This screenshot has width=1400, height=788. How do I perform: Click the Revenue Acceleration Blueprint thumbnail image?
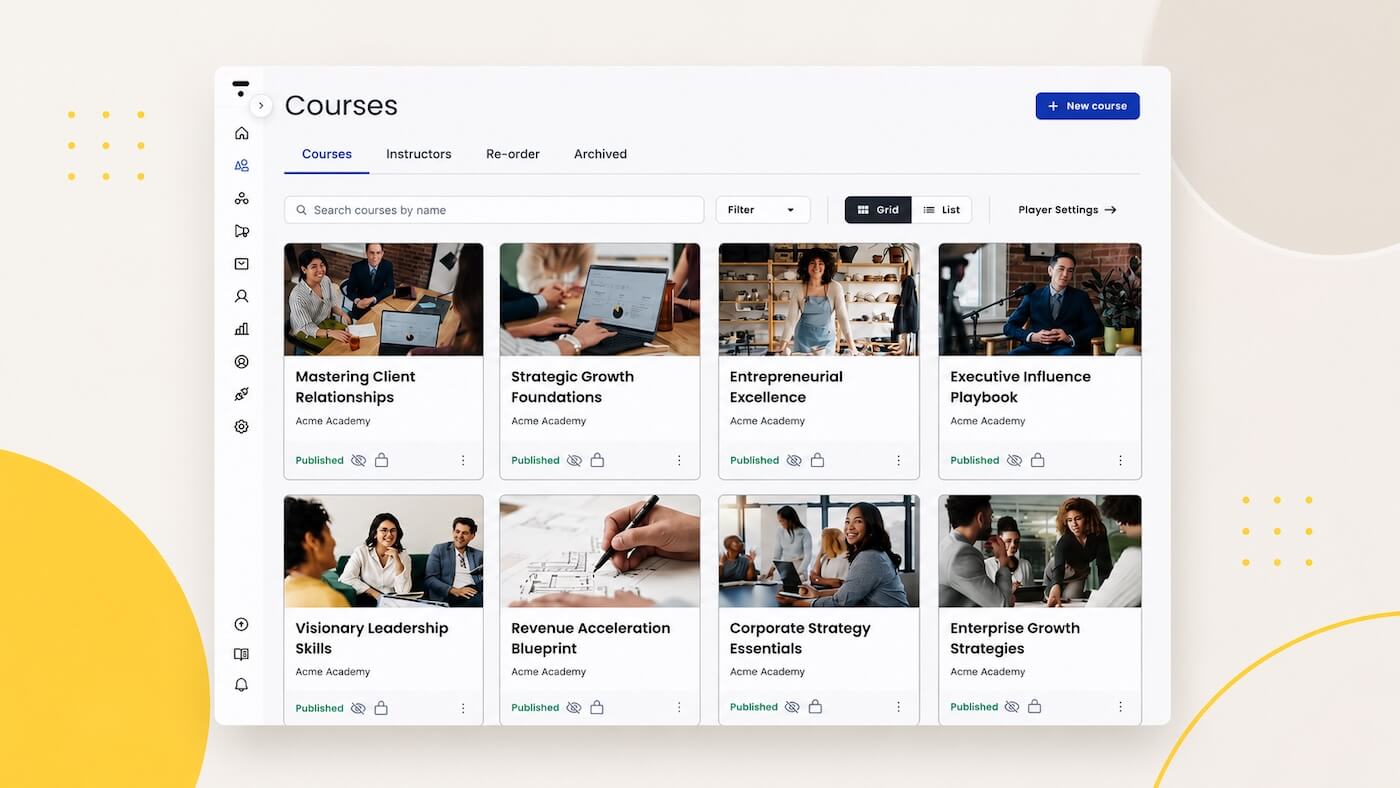tap(600, 551)
